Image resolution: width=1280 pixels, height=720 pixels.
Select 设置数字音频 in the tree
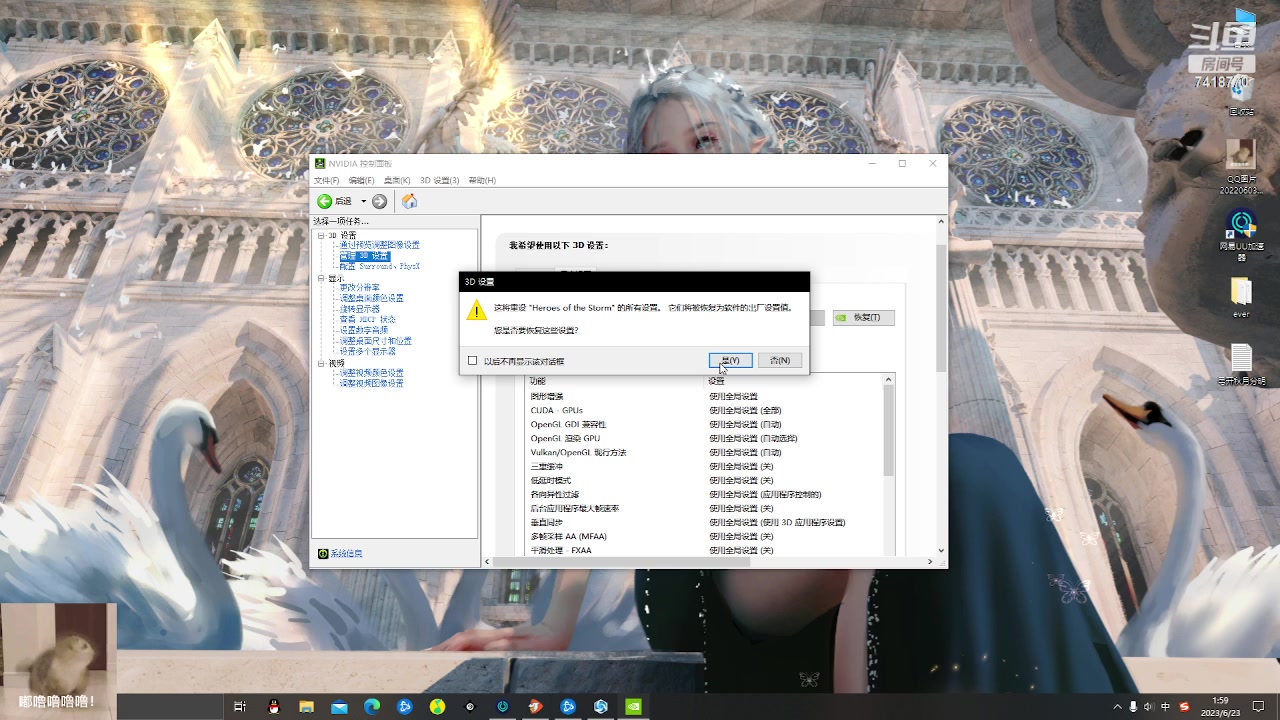pyautogui.click(x=363, y=330)
